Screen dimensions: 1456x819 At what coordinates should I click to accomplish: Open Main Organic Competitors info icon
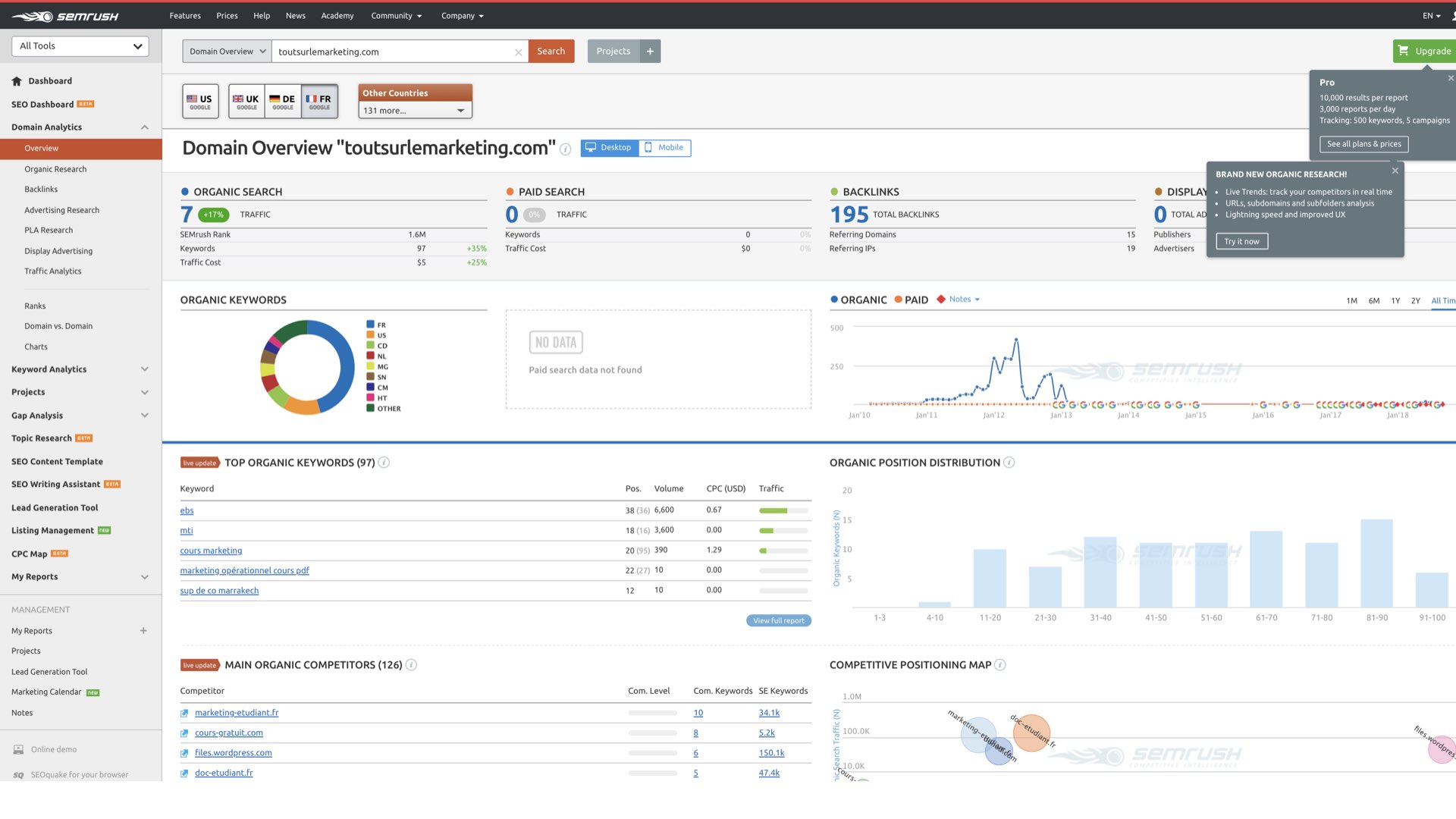click(x=411, y=665)
